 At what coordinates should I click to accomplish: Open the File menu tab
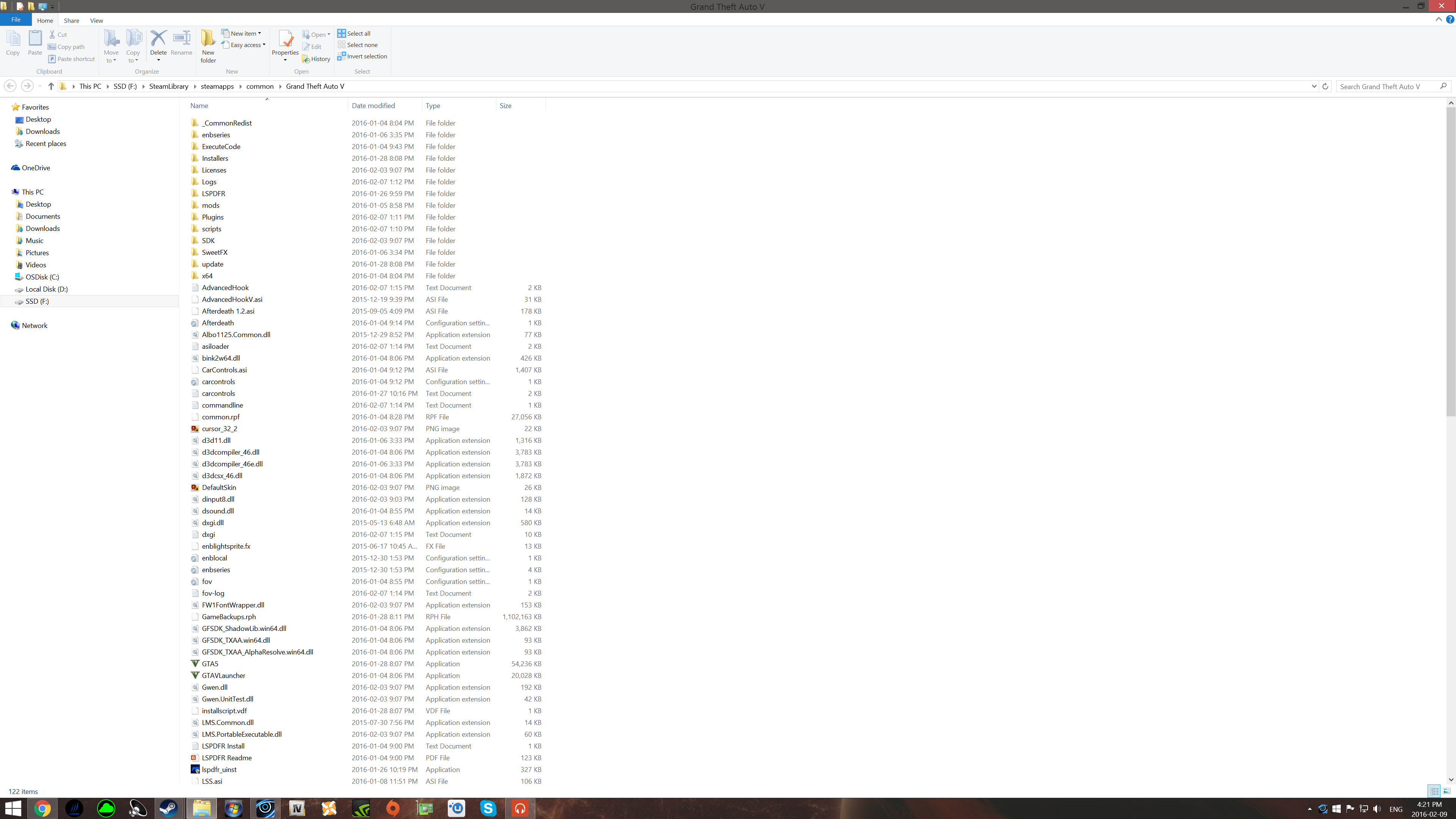pos(16,20)
